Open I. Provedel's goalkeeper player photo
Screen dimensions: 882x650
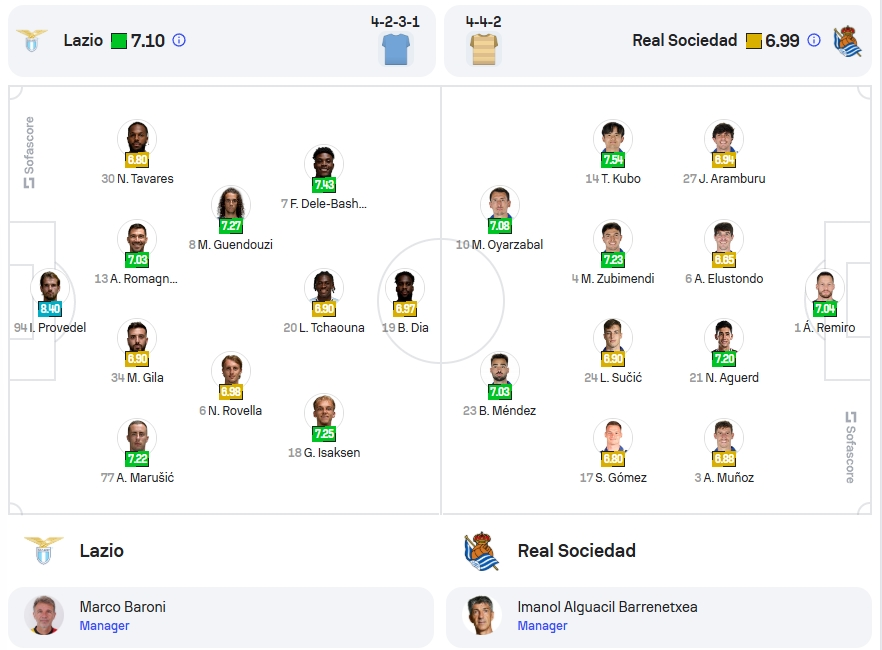point(50,287)
